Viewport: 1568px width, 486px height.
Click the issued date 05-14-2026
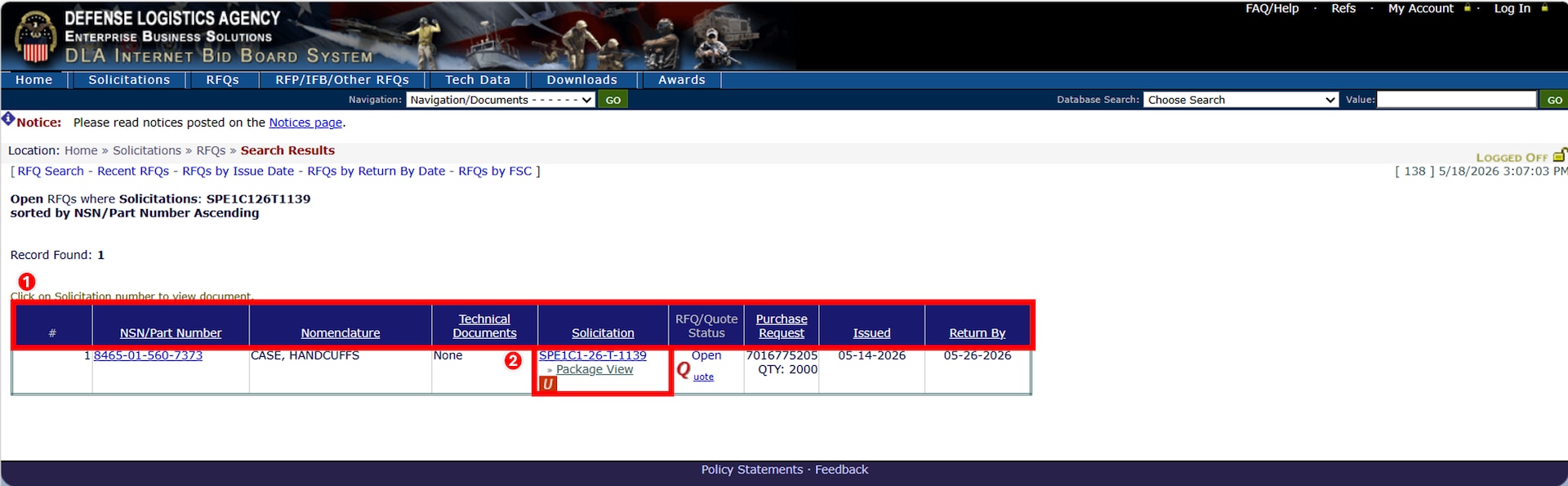871,355
